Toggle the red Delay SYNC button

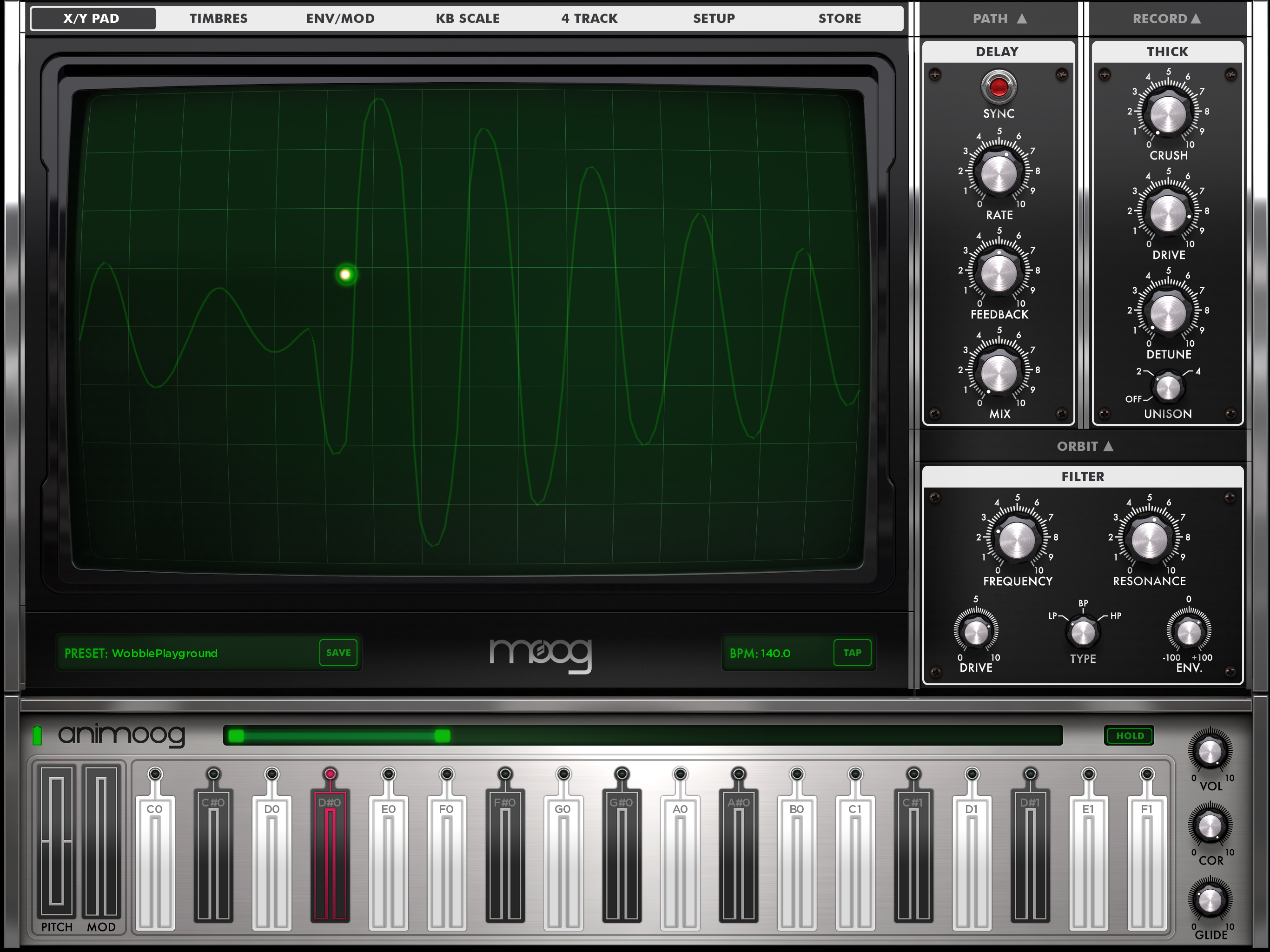pyautogui.click(x=999, y=87)
